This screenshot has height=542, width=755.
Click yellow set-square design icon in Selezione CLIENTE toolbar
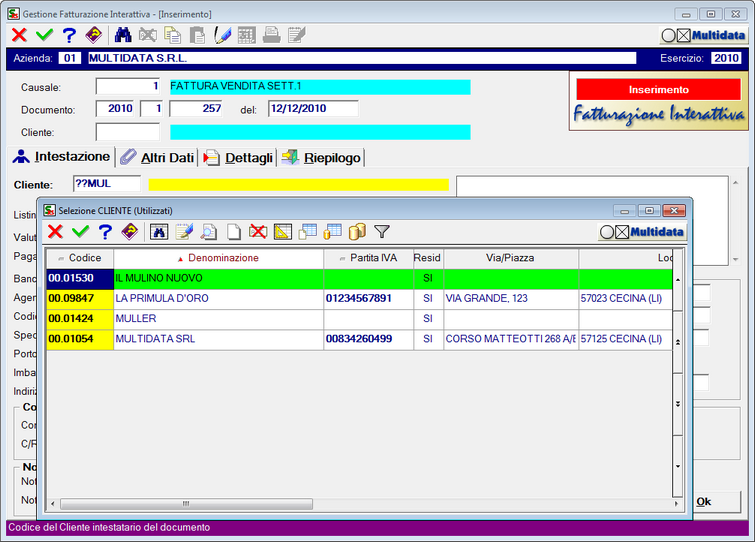pos(283,232)
